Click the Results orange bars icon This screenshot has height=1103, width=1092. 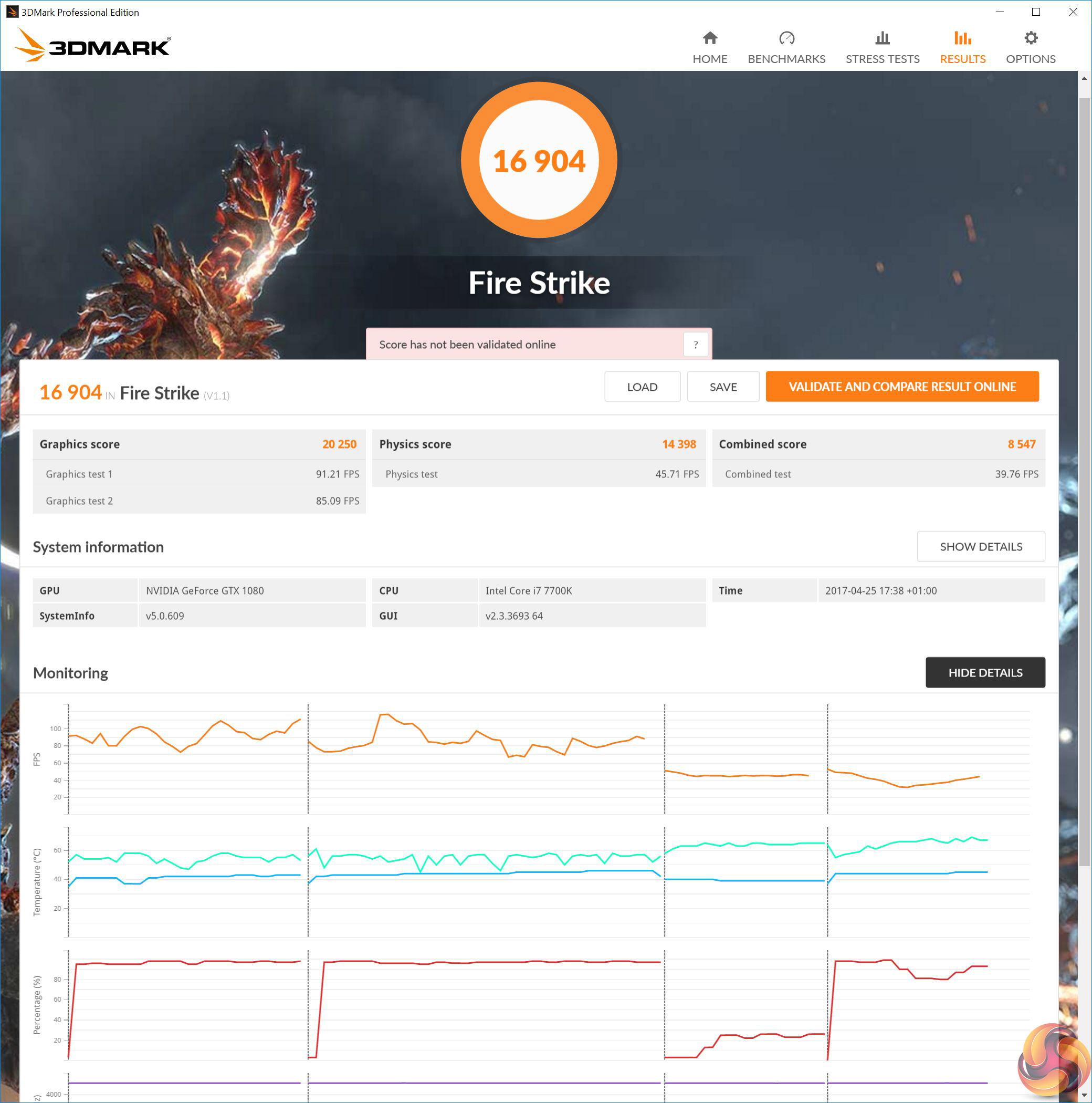tap(962, 38)
